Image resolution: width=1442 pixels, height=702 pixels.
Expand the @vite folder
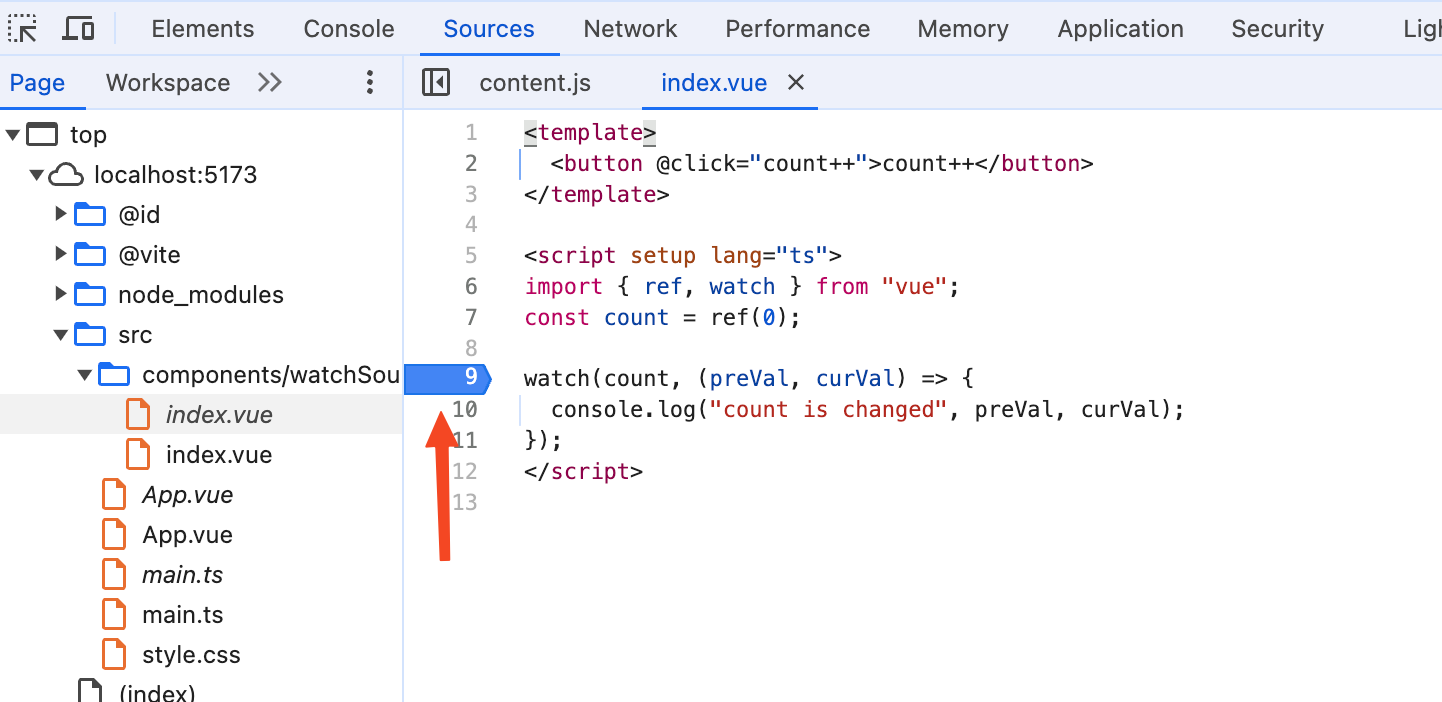click(61, 255)
